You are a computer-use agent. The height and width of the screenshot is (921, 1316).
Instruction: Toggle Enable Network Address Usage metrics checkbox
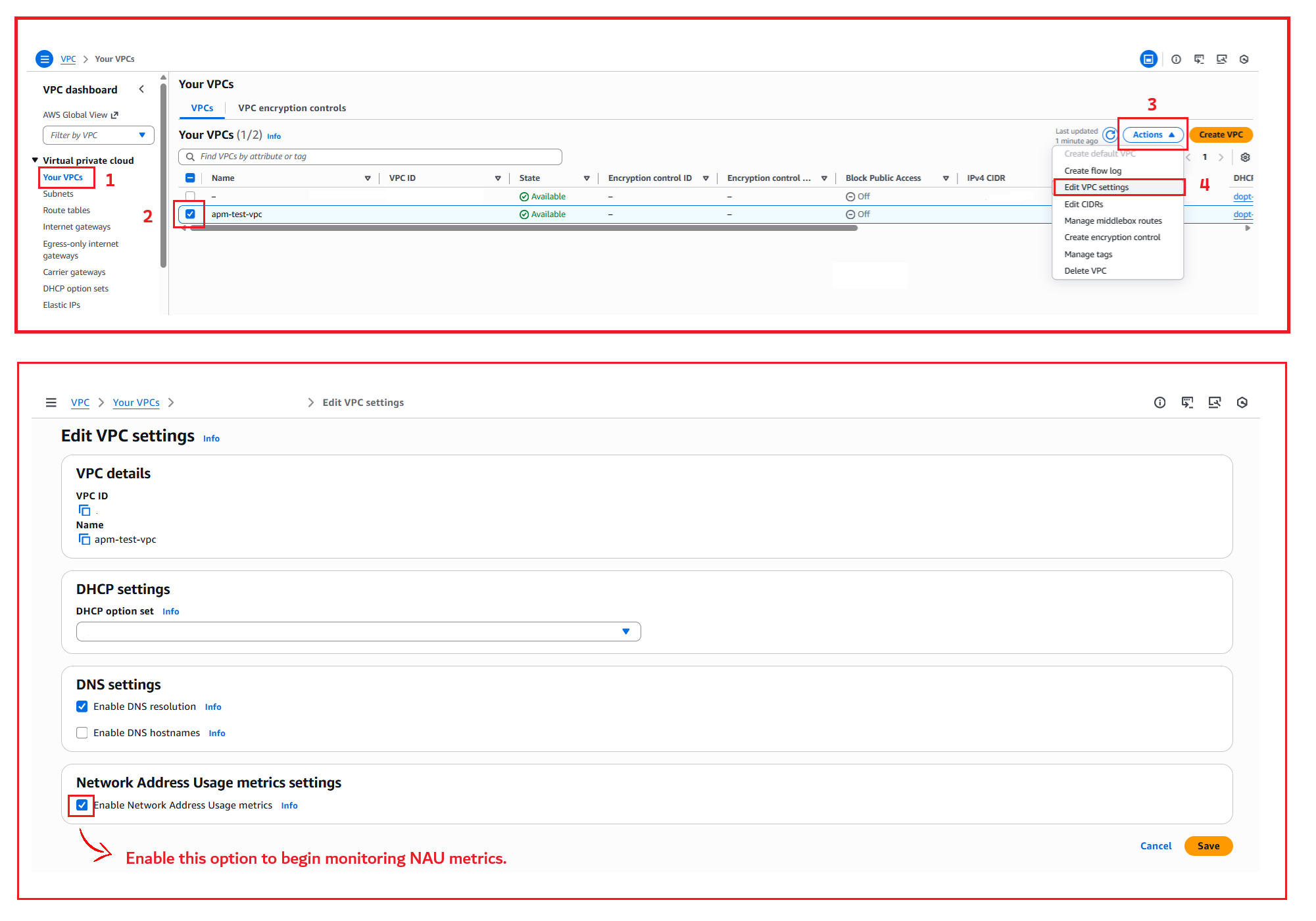tap(82, 805)
